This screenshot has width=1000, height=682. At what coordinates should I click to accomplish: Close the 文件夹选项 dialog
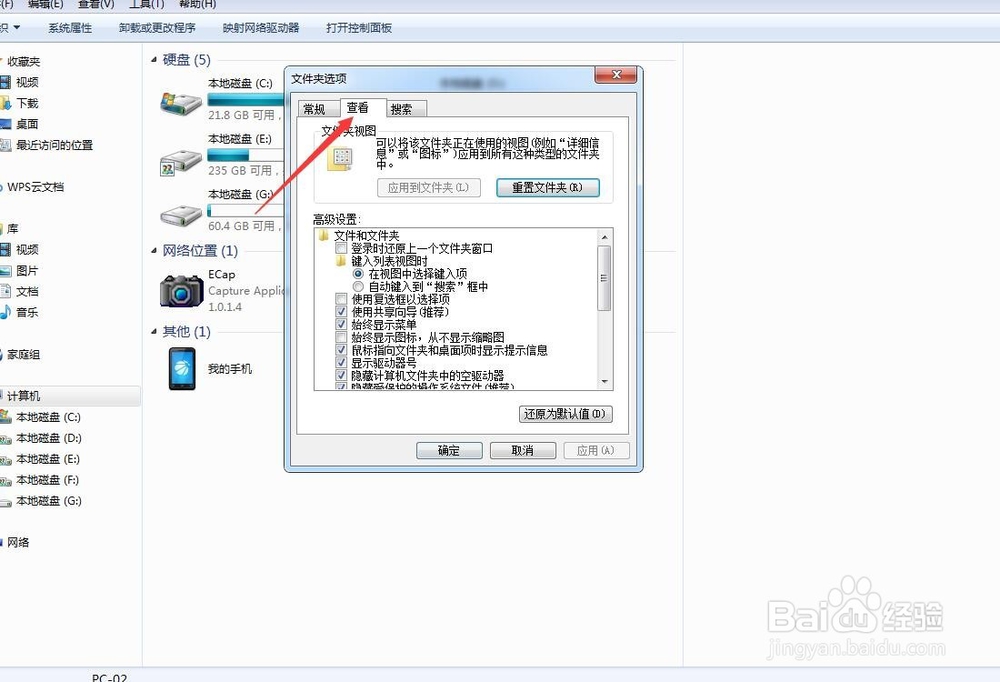point(616,75)
